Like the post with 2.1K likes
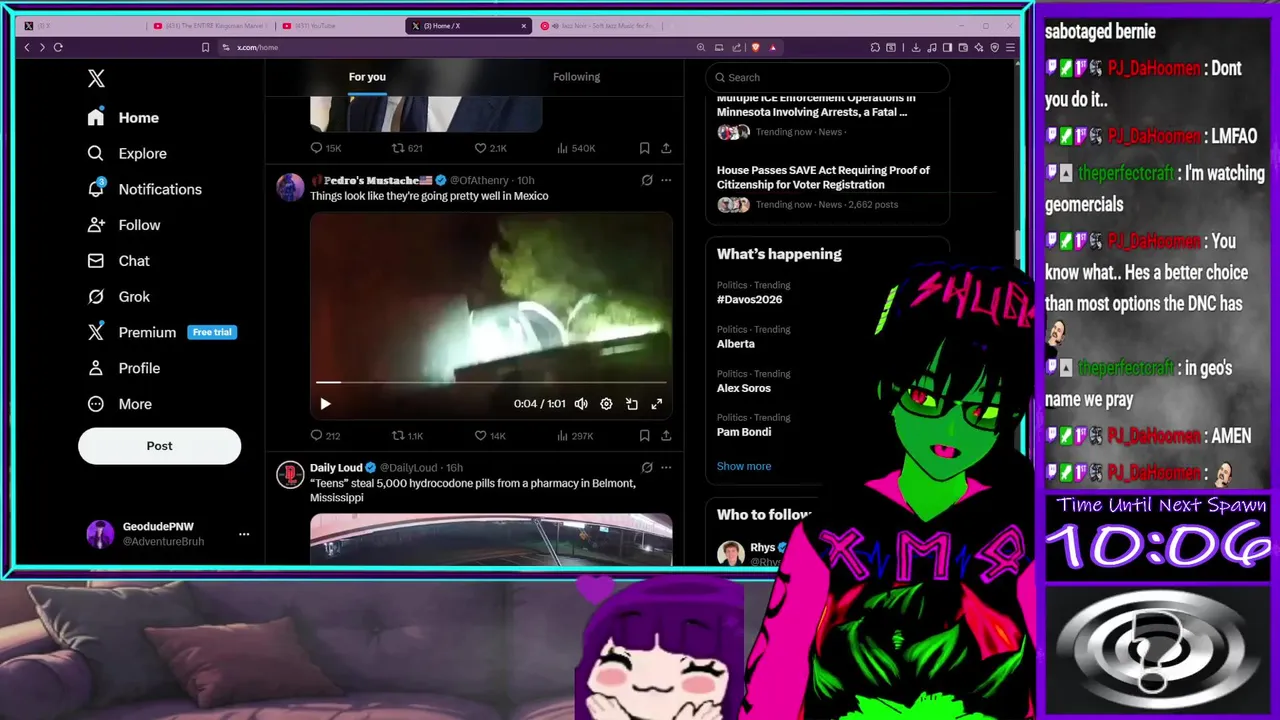The height and width of the screenshot is (720, 1280). 490,148
